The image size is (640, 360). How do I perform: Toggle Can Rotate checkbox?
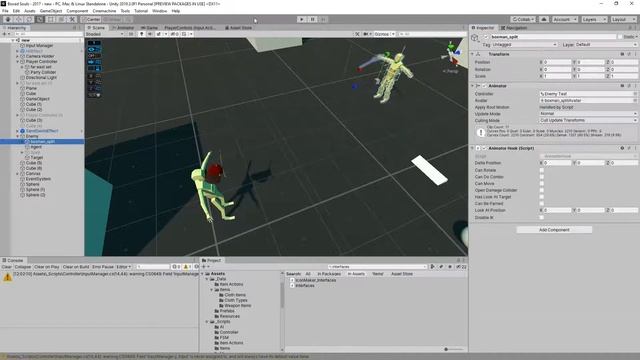pyautogui.click(x=542, y=170)
